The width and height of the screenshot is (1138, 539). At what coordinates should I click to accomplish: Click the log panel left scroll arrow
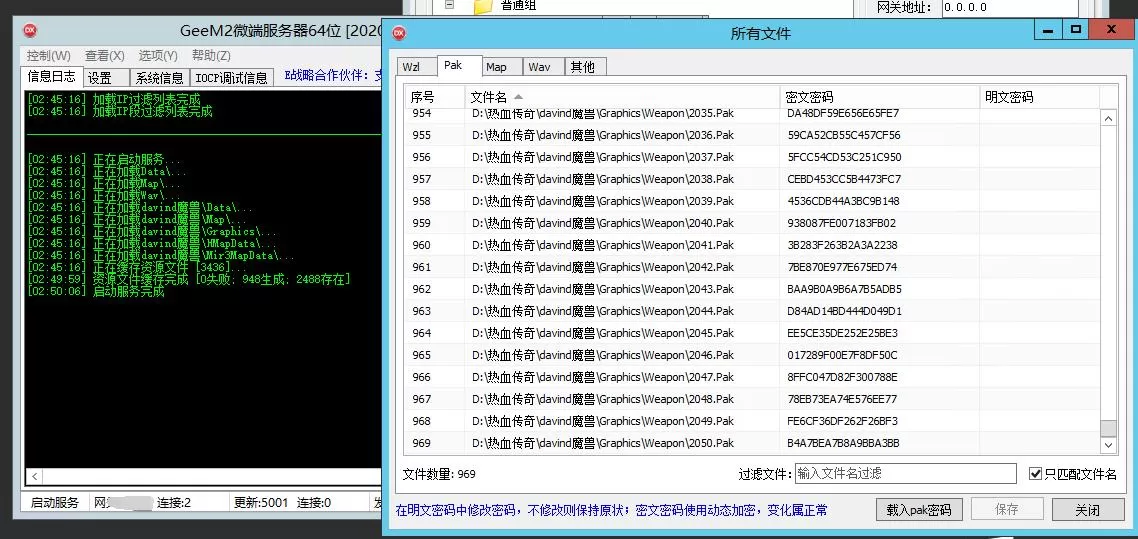point(36,477)
